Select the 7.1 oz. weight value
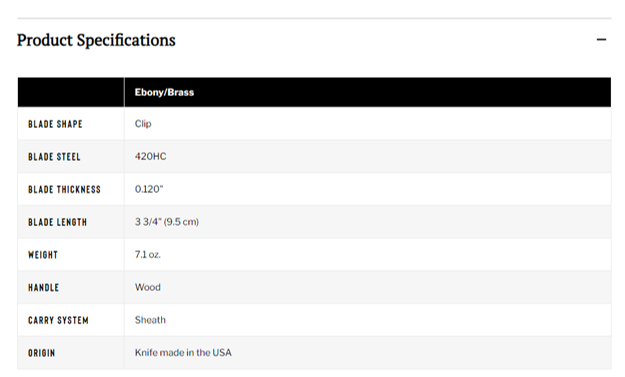Viewport: 625px width, 377px height. 147,255
